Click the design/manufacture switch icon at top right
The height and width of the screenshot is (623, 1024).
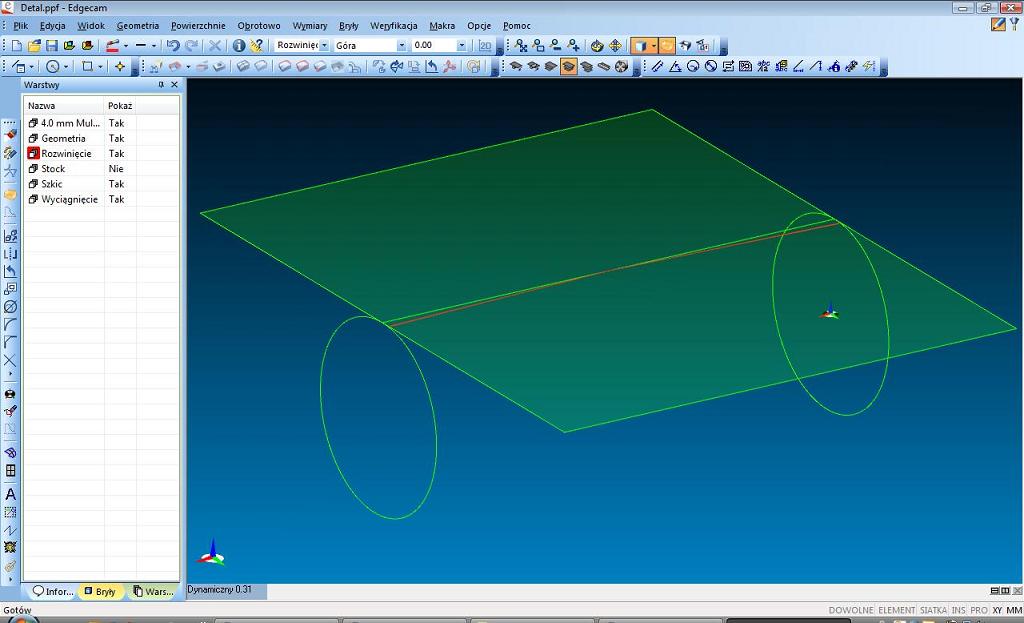pyautogui.click(x=999, y=24)
